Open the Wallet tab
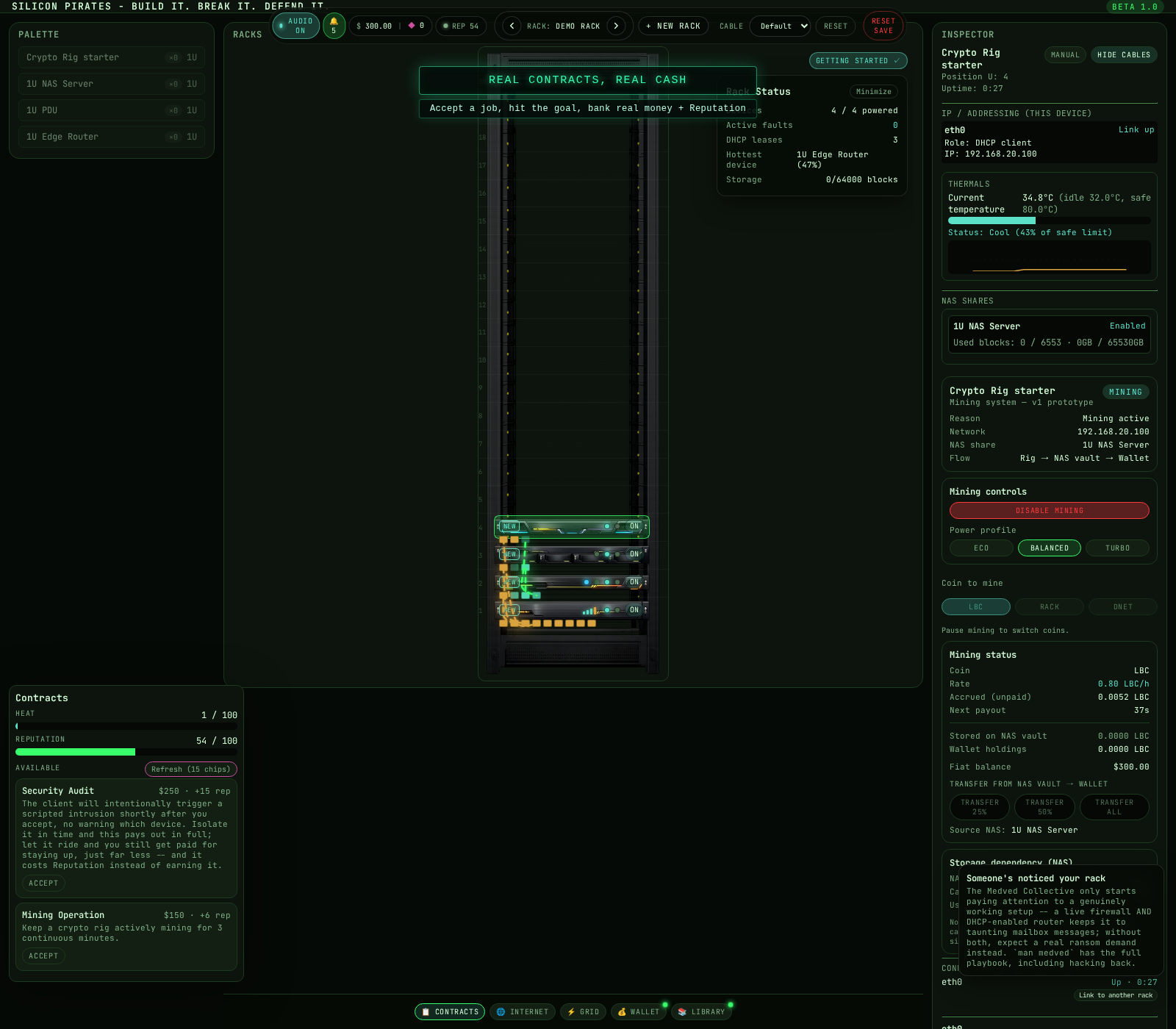This screenshot has width=1176, height=1029. click(639, 1012)
